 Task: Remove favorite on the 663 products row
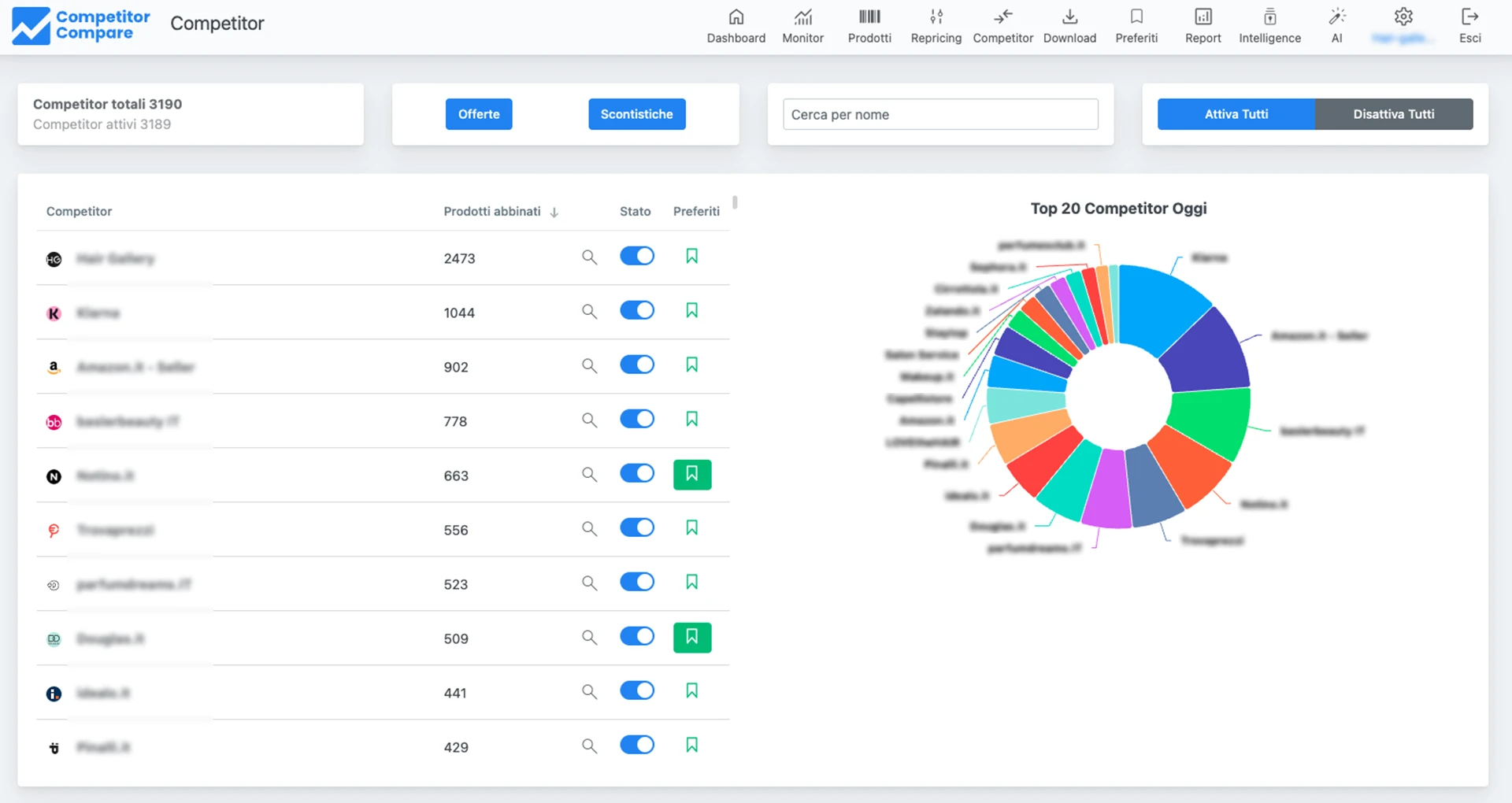pyautogui.click(x=692, y=475)
